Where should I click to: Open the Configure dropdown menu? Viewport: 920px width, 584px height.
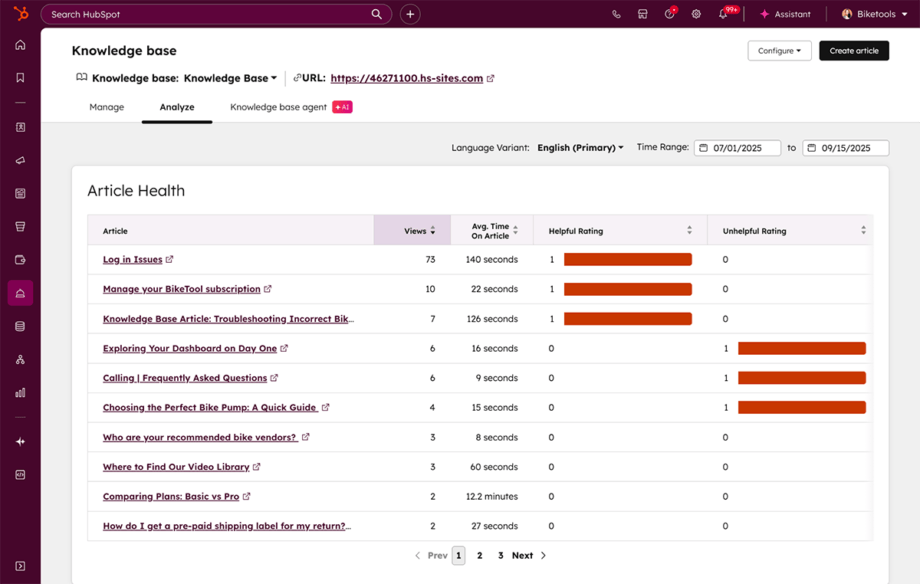pyautogui.click(x=779, y=50)
